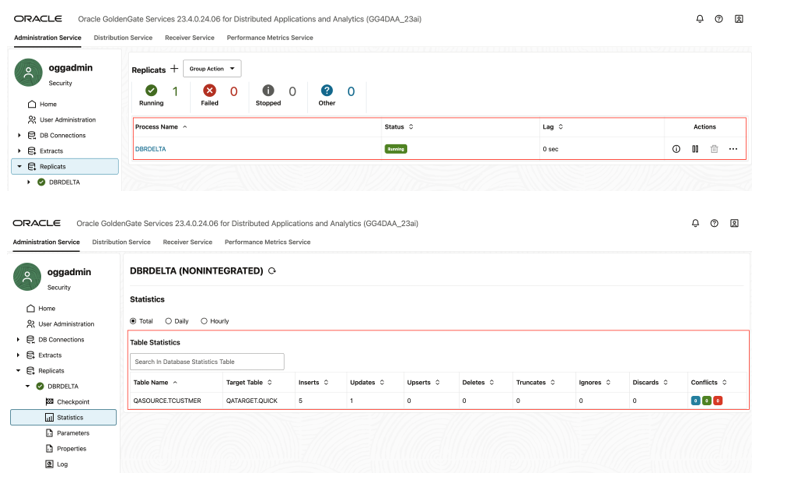This screenshot has width=785, height=487.
Task: Click the '0 sec' lag value
Action: point(550,149)
